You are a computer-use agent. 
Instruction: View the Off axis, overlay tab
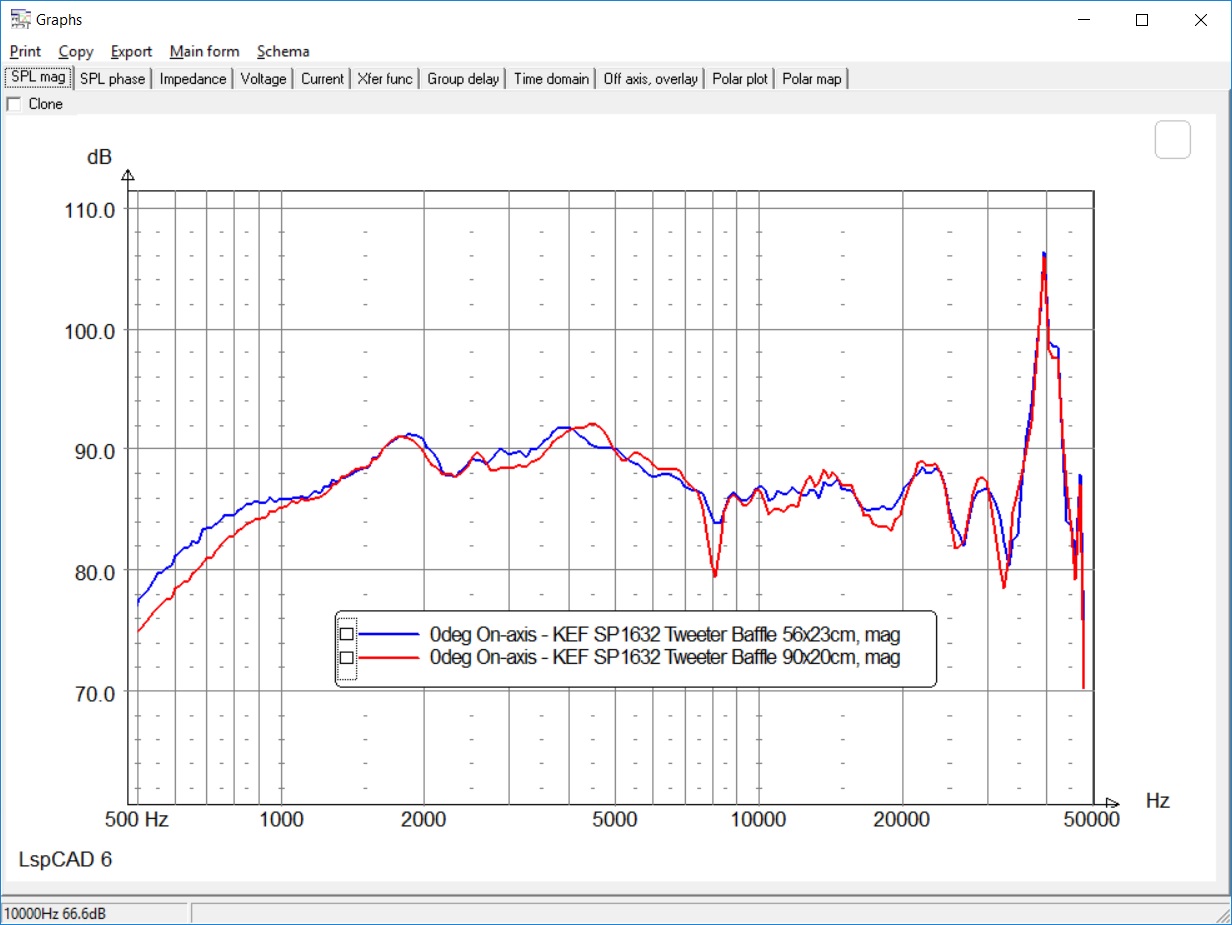click(x=651, y=79)
